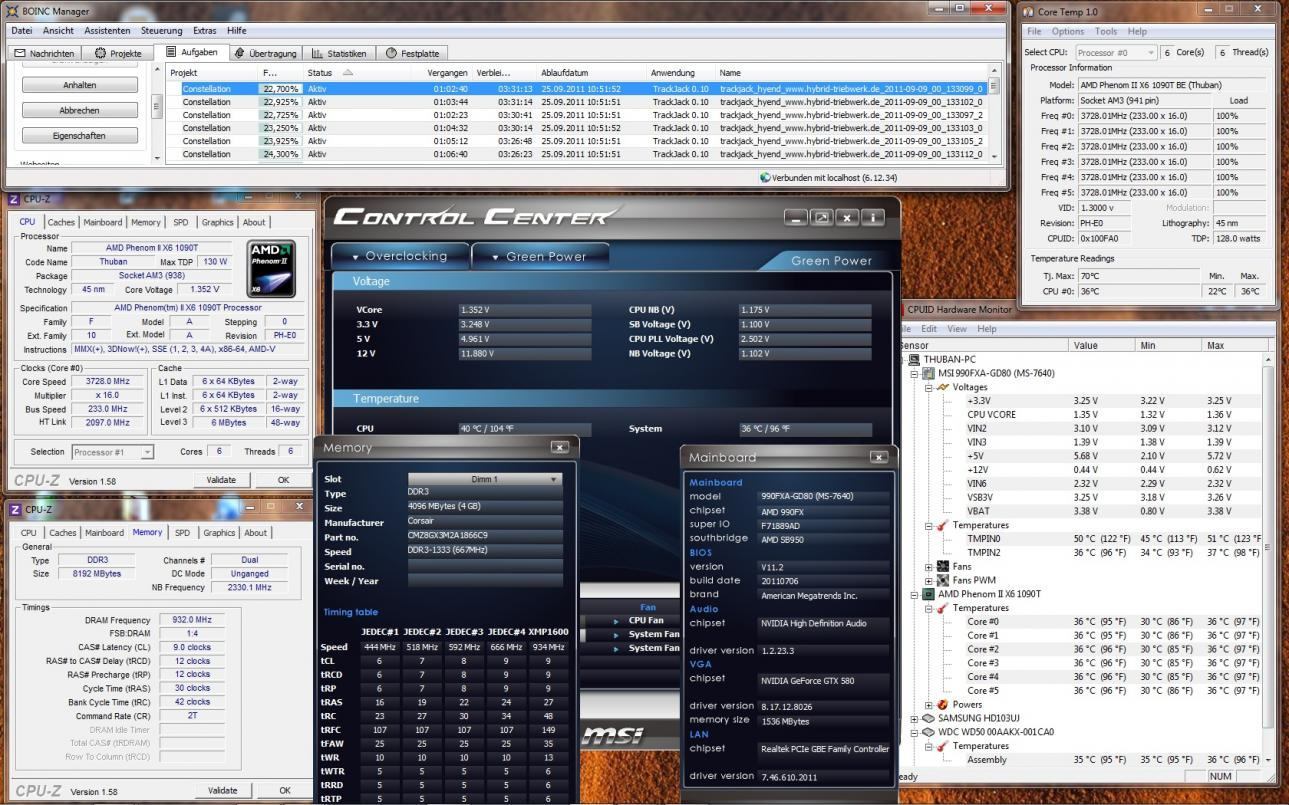Click the Fans icon in Hardware Monitor tree

pyautogui.click(x=942, y=567)
